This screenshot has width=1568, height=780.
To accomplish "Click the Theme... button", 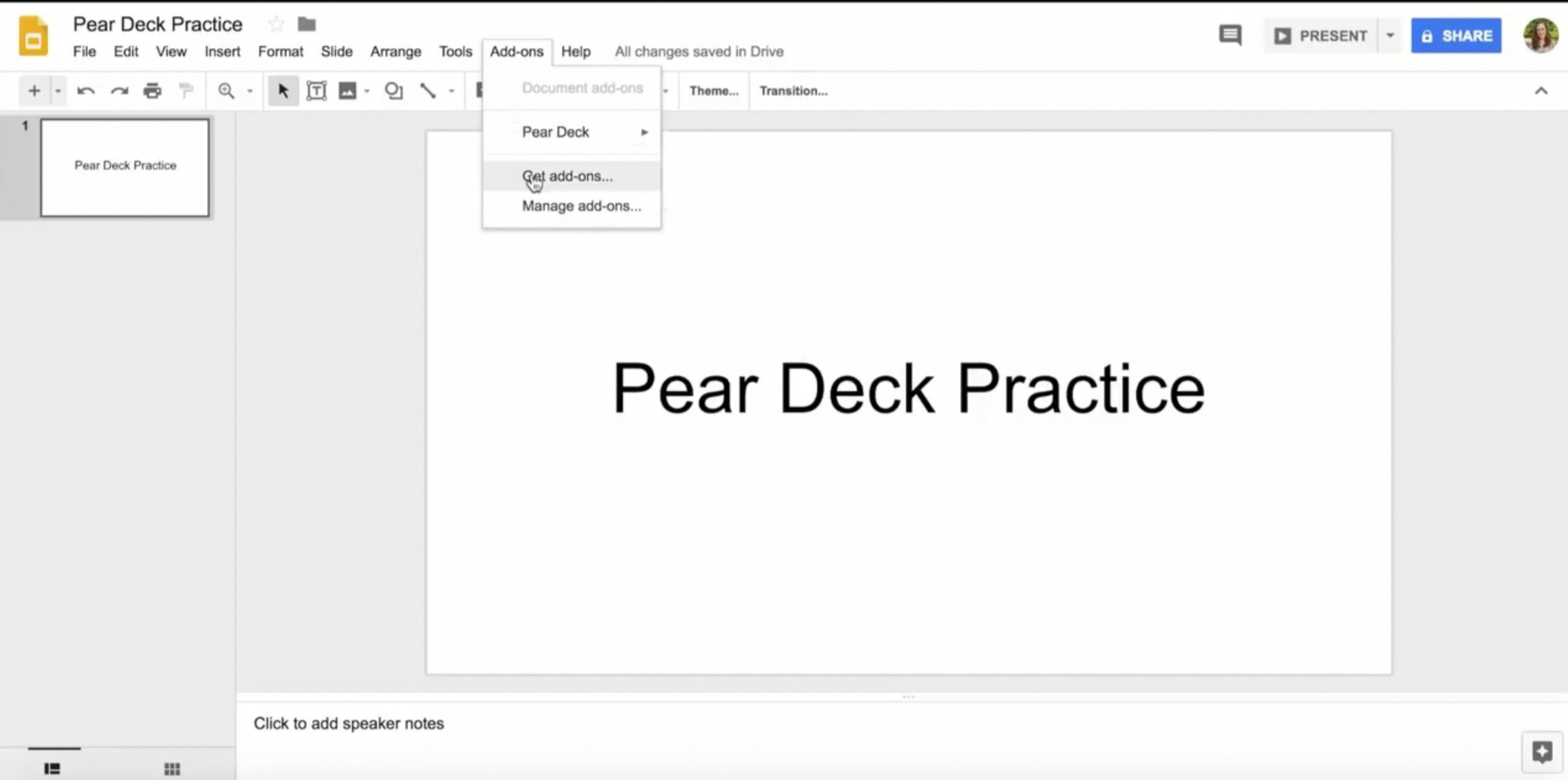I will pos(714,91).
